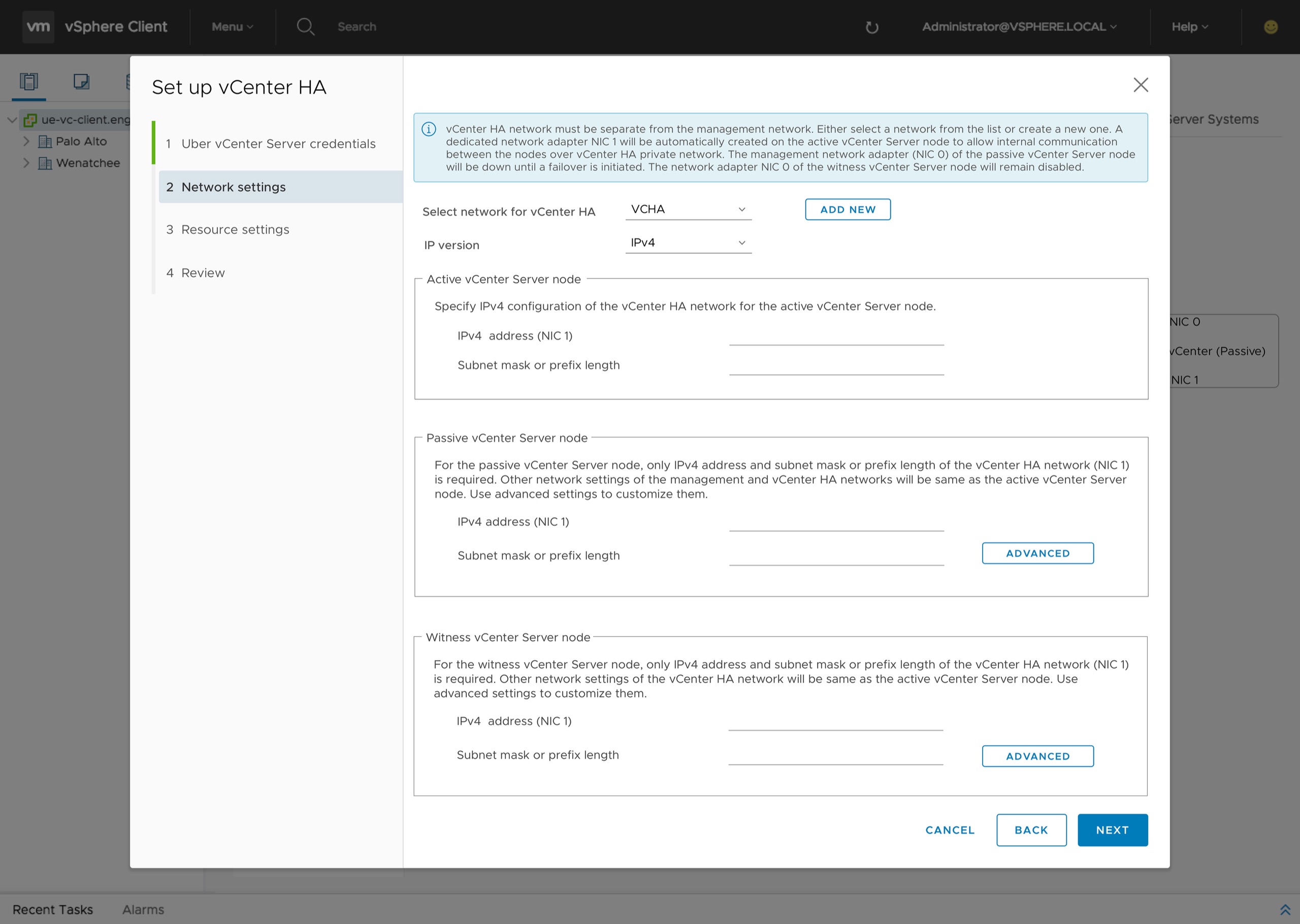Select Wenatchee in inventory tree
The width and height of the screenshot is (1300, 924).
88,163
